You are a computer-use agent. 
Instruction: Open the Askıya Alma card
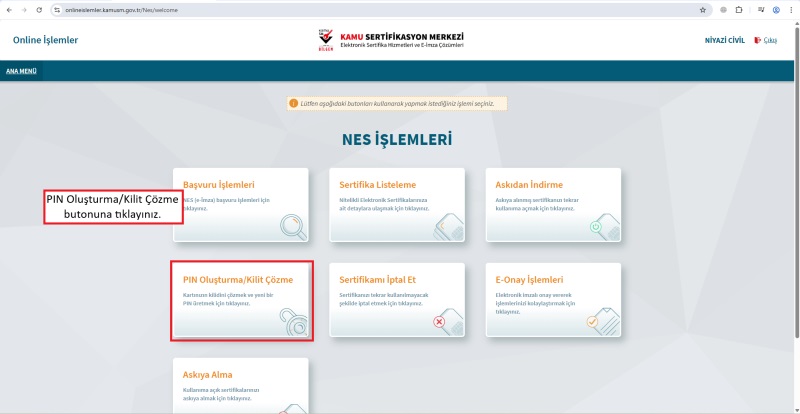[x=240, y=385]
